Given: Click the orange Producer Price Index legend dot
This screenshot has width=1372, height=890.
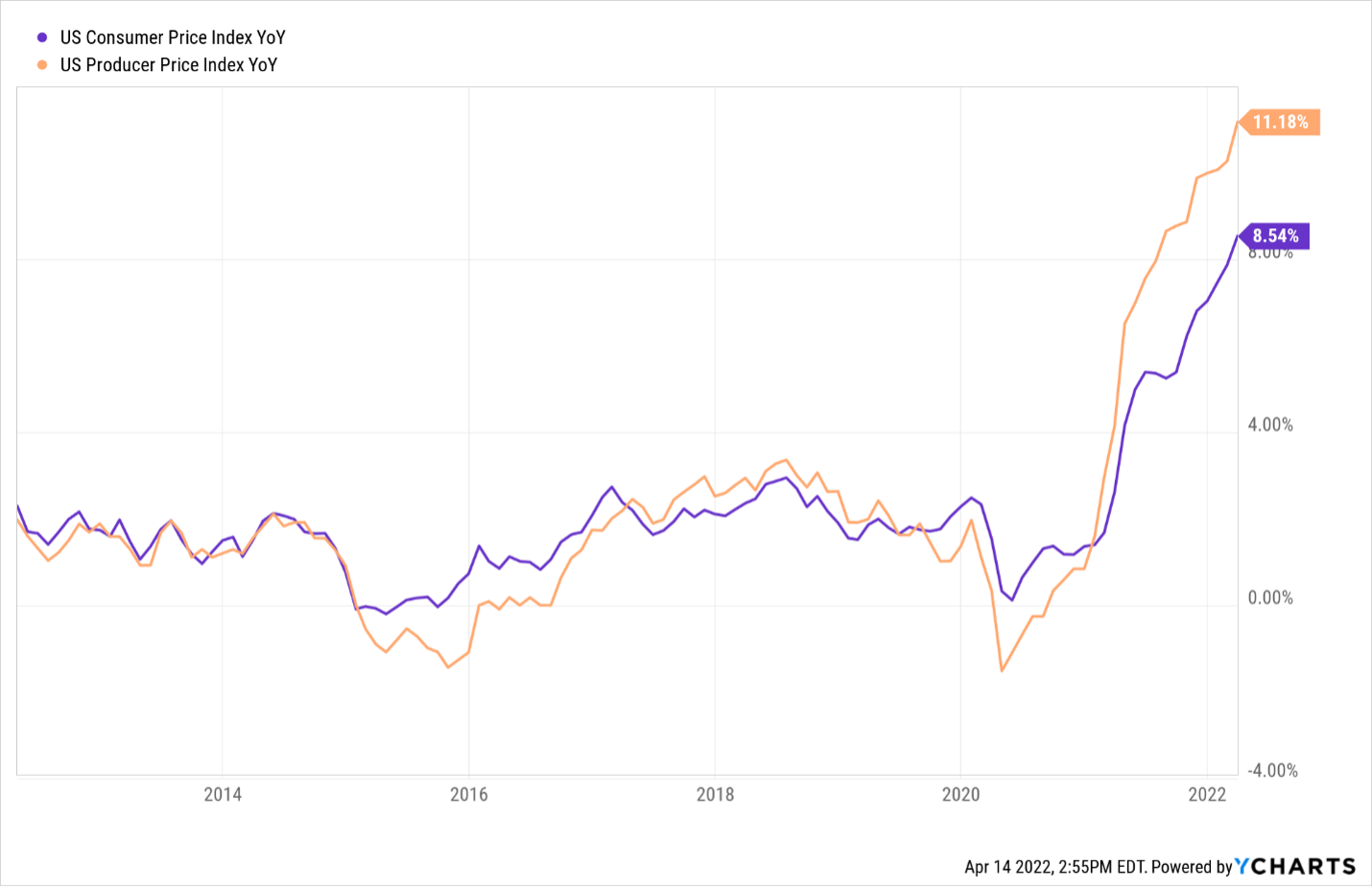Looking at the screenshot, I should coord(42,65).
